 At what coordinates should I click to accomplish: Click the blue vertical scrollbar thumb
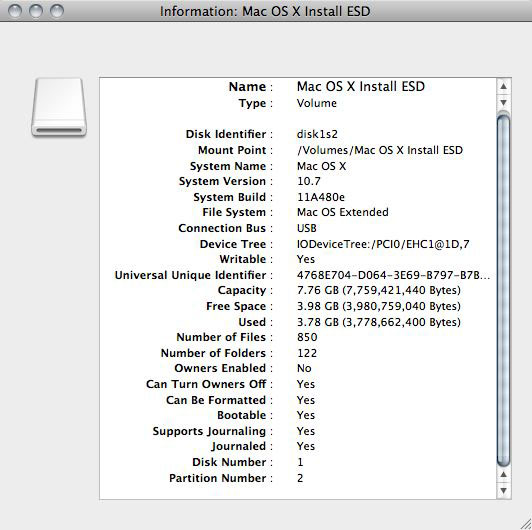point(504,290)
